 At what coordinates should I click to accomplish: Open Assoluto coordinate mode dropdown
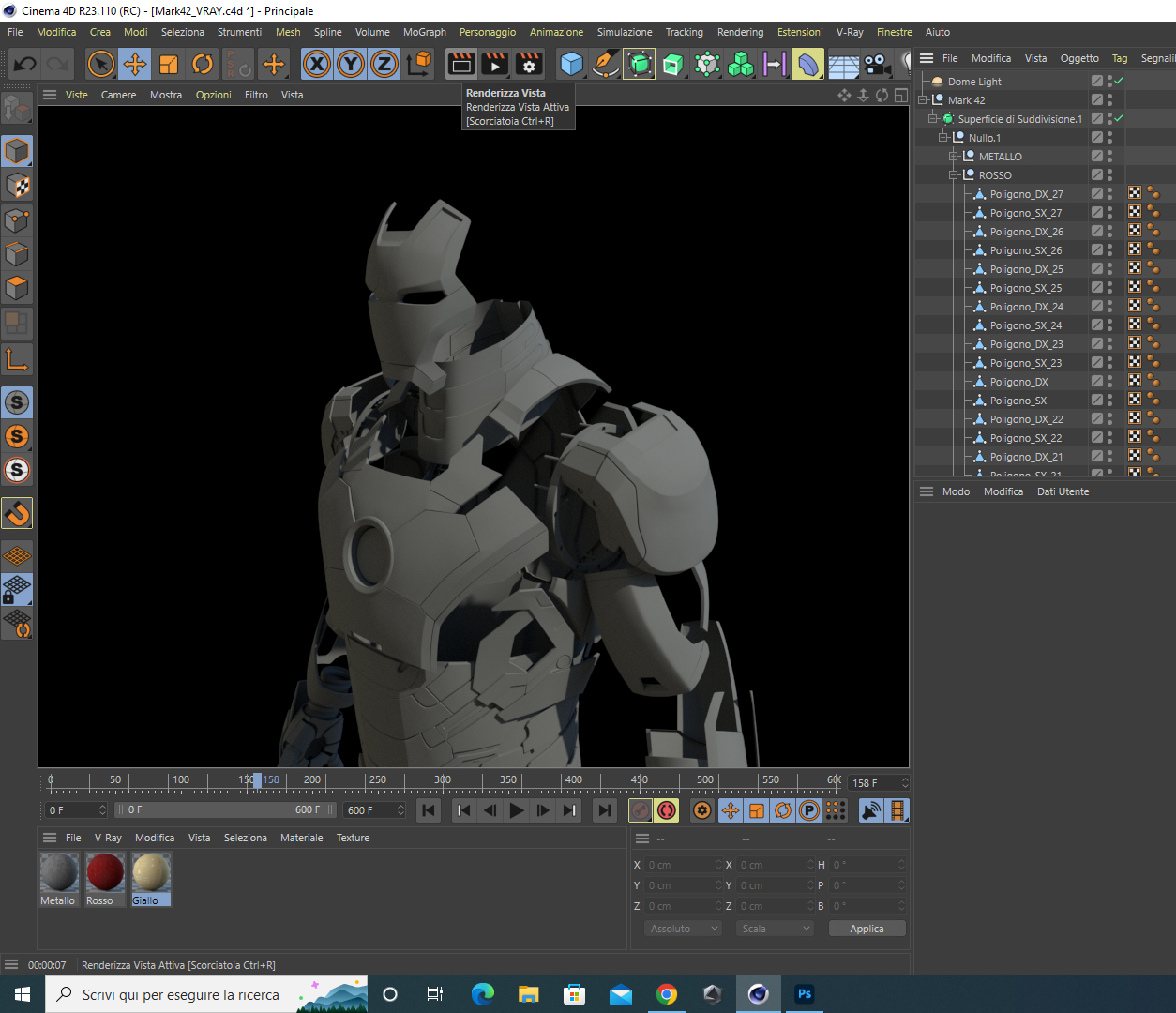(683, 929)
